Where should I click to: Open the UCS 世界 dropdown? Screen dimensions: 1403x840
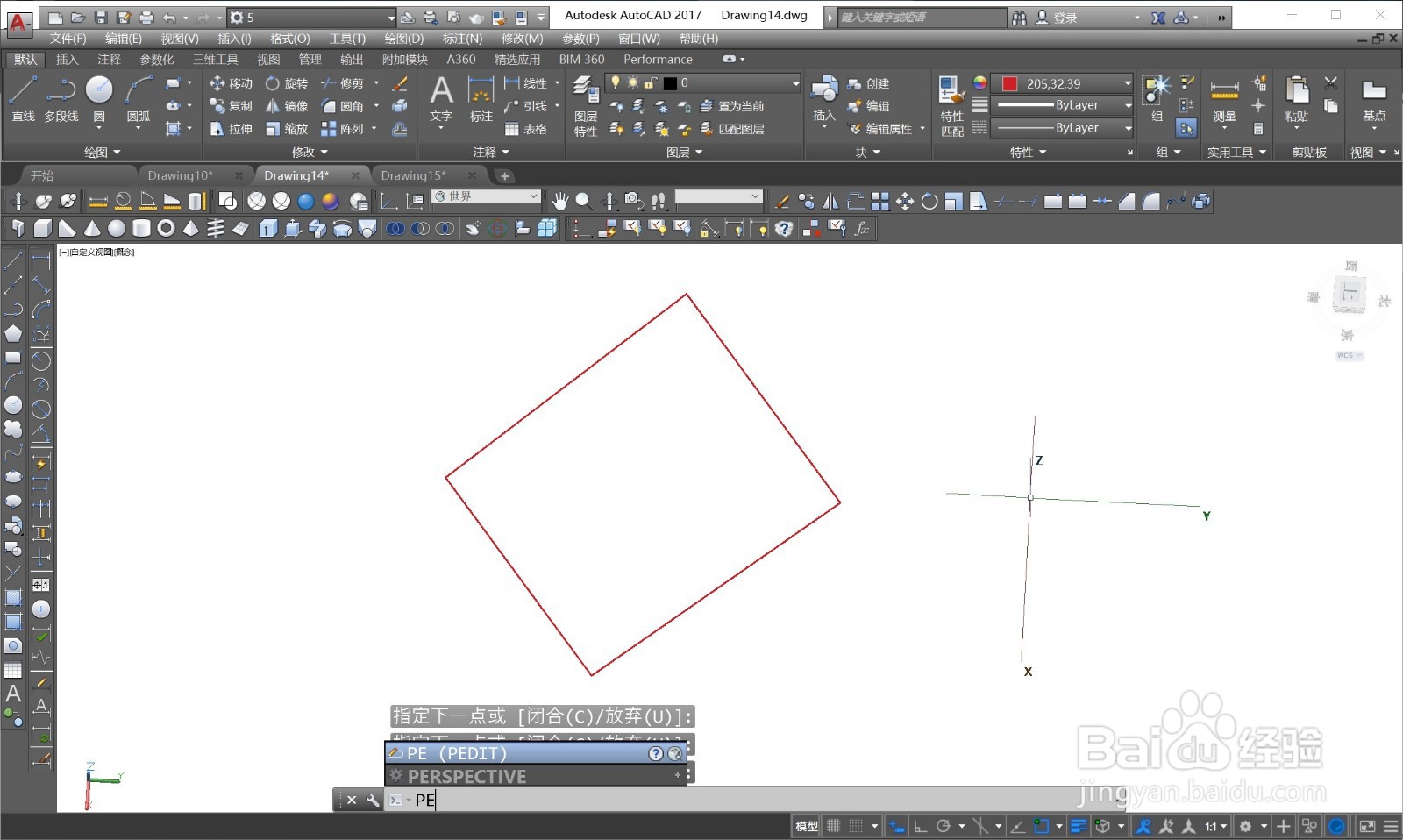486,196
